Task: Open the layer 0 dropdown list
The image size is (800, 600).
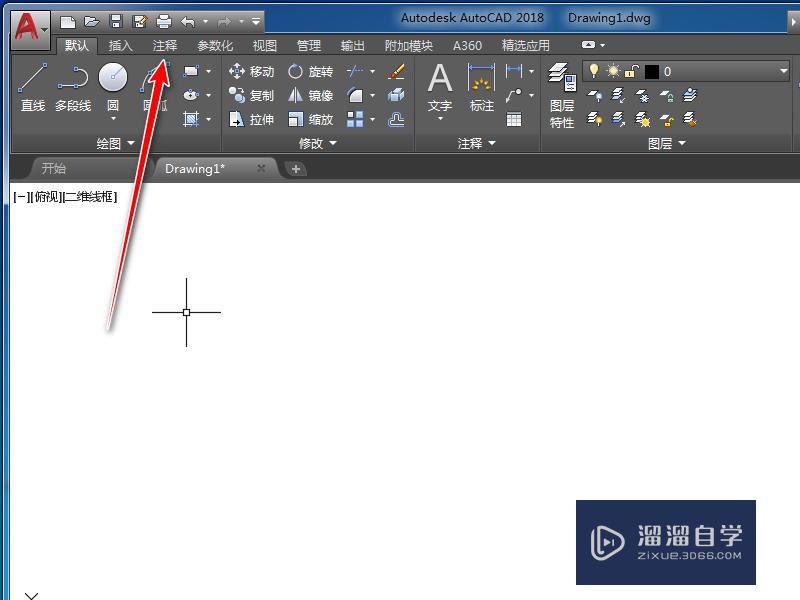Action: pyautogui.click(x=784, y=70)
